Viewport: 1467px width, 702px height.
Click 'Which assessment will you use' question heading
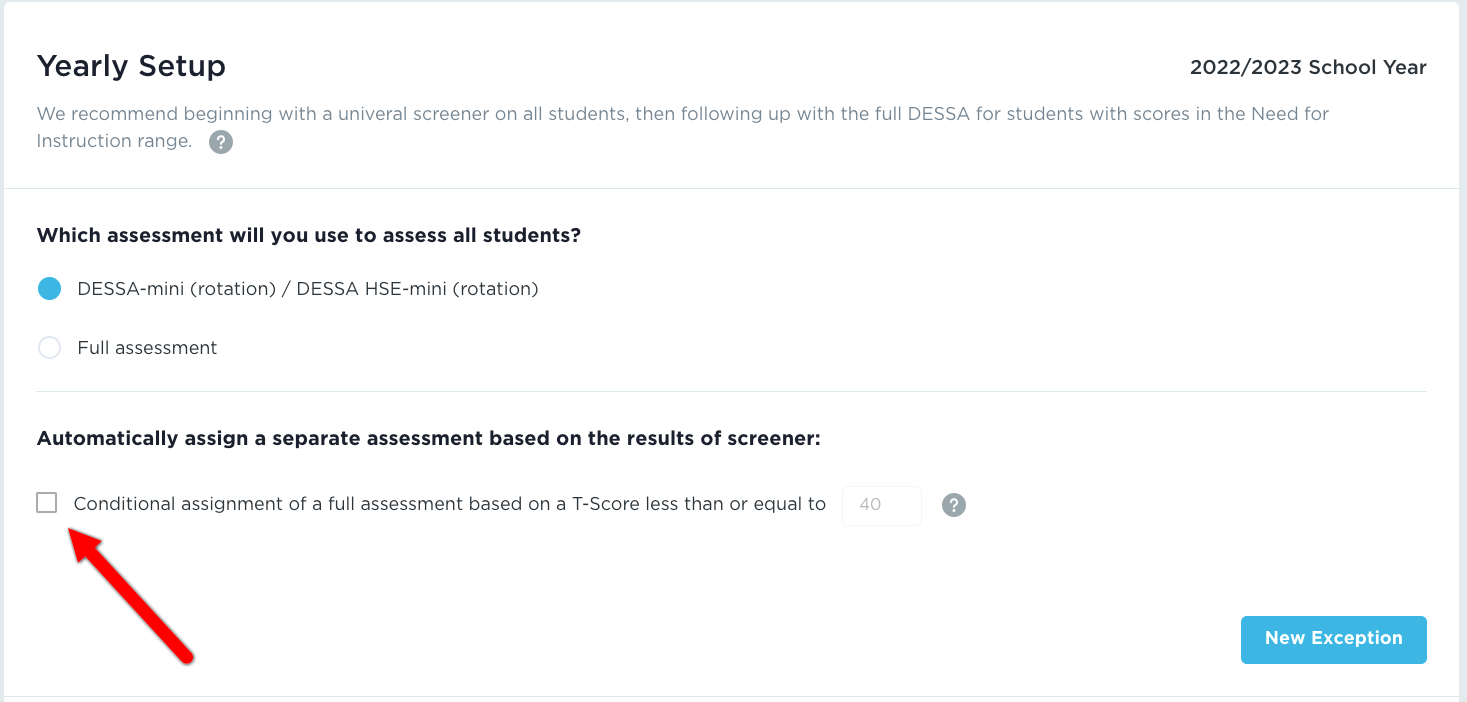pyautogui.click(x=309, y=236)
